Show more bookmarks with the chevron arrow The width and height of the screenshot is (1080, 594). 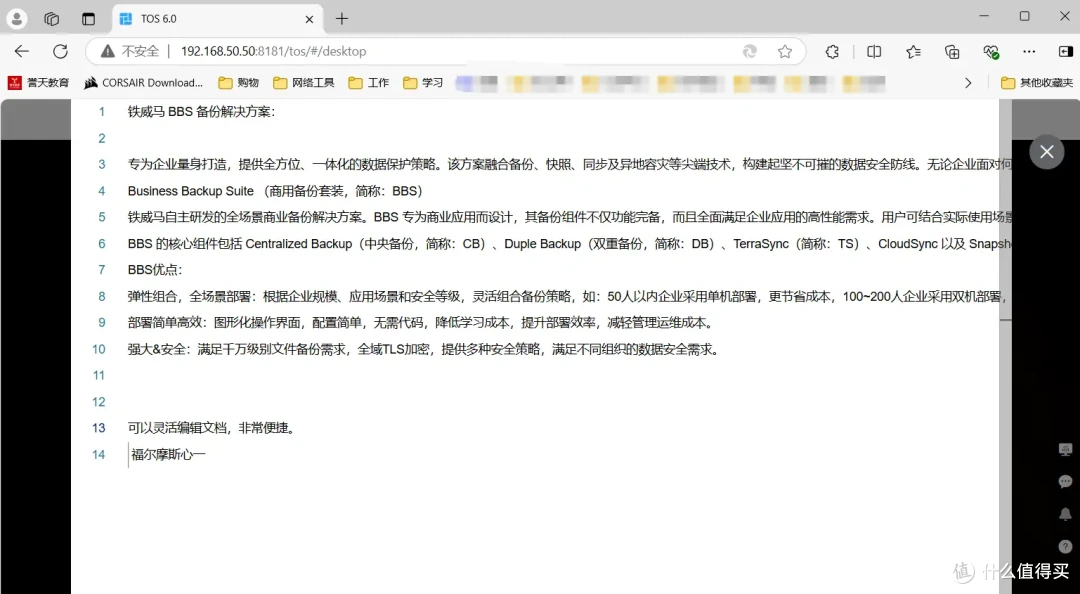click(968, 83)
